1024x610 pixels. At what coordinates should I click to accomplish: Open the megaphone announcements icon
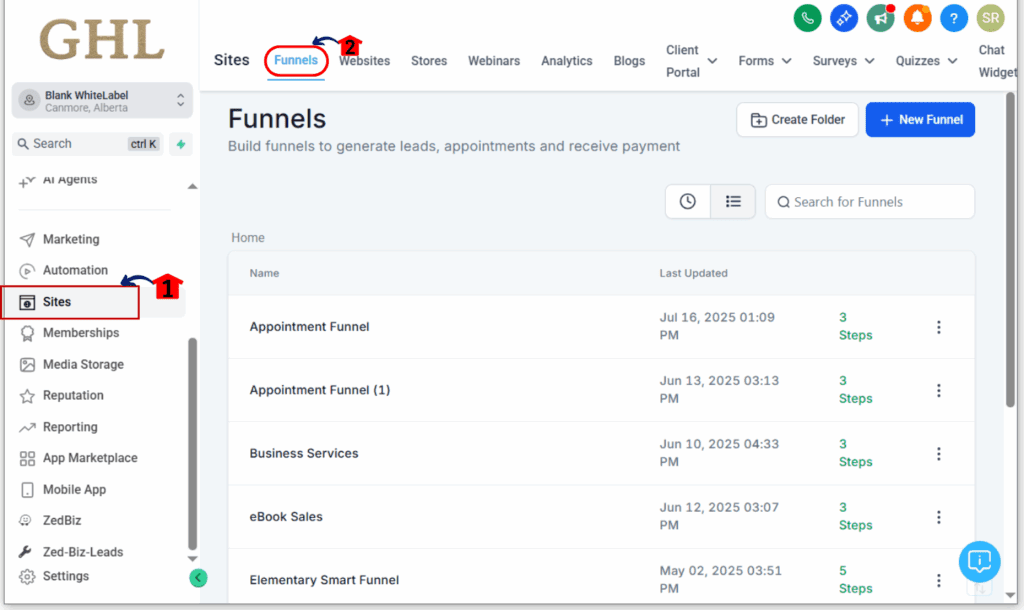pos(880,18)
